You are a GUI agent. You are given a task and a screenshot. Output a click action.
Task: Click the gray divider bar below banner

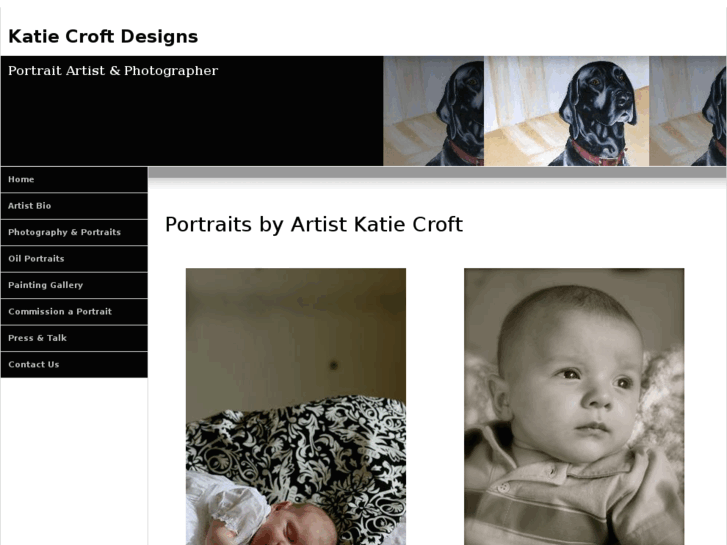click(437, 173)
